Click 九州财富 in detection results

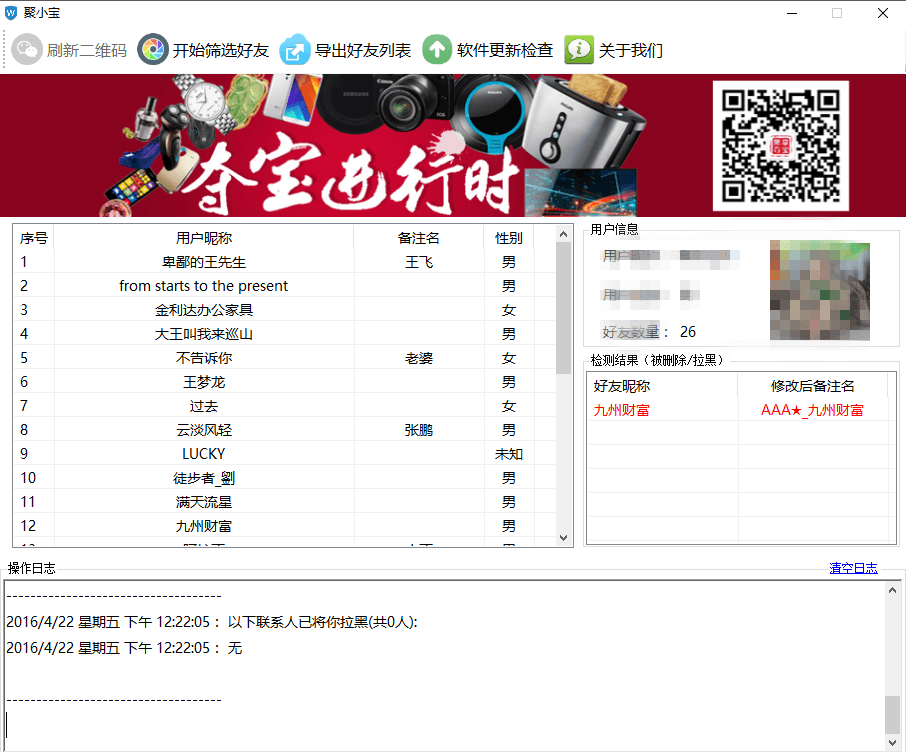click(x=621, y=410)
